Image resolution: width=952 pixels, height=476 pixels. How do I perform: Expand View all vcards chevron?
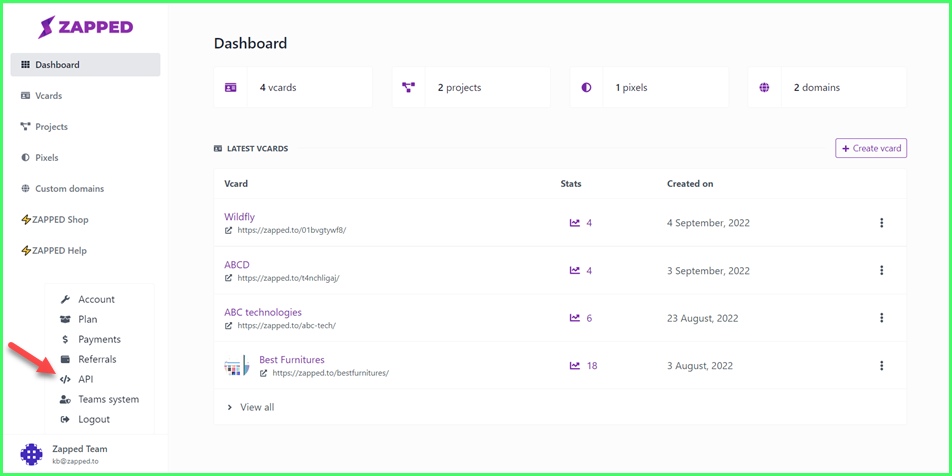[x=230, y=407]
